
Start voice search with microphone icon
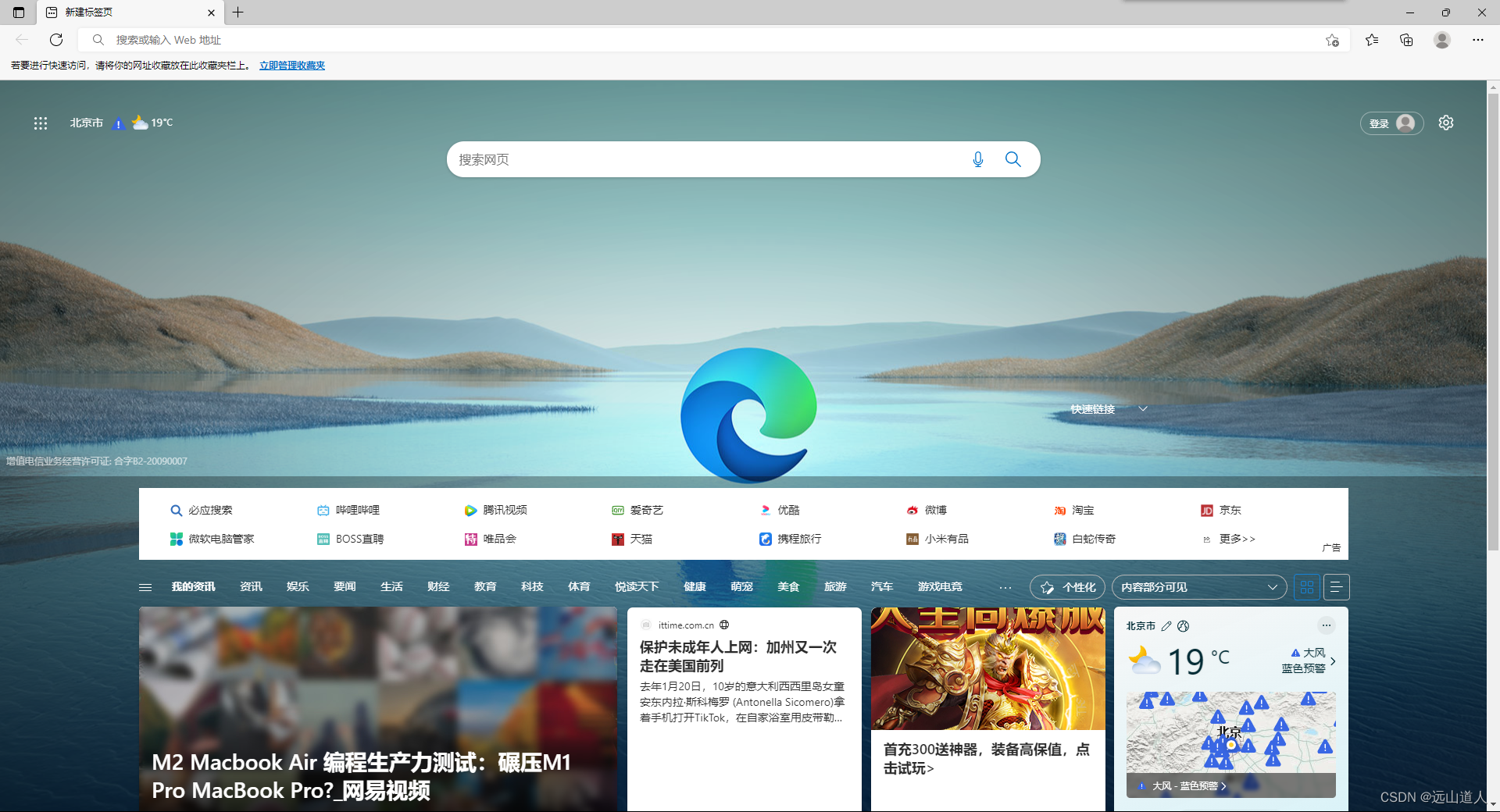click(x=977, y=159)
